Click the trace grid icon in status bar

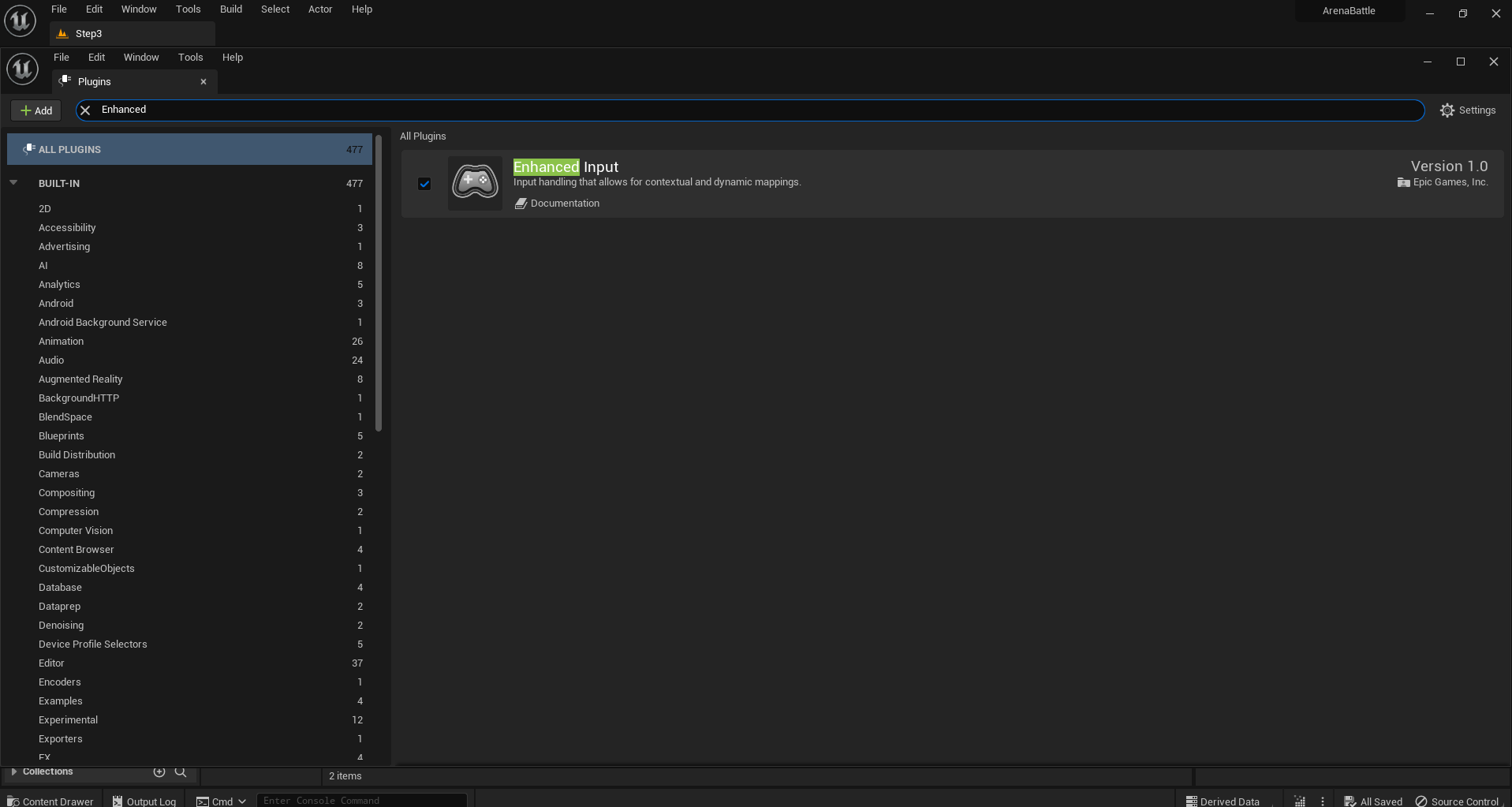pos(1300,801)
